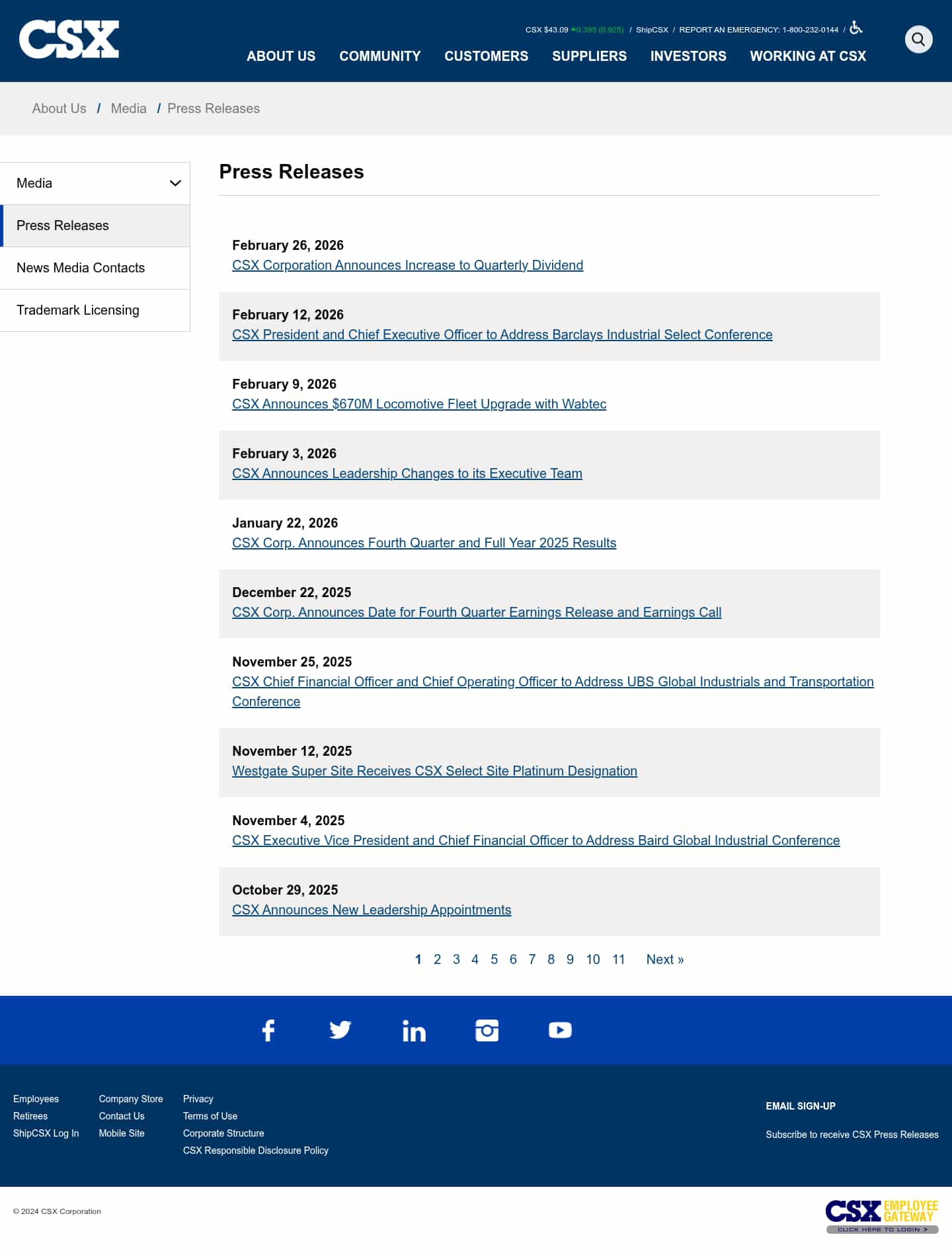Go to About Us breadcrumb

(x=59, y=108)
